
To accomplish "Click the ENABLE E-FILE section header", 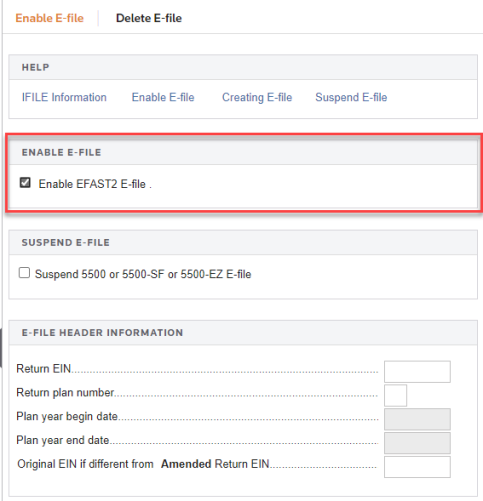I will coord(243,152).
